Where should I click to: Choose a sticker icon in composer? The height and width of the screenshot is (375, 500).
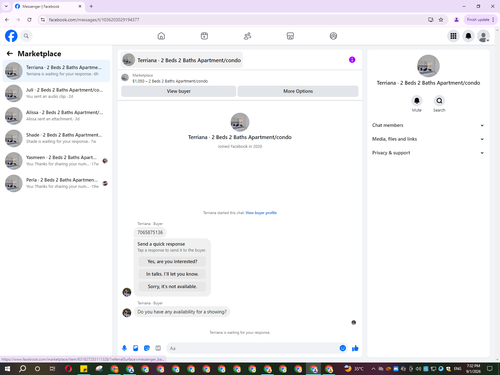(x=147, y=348)
